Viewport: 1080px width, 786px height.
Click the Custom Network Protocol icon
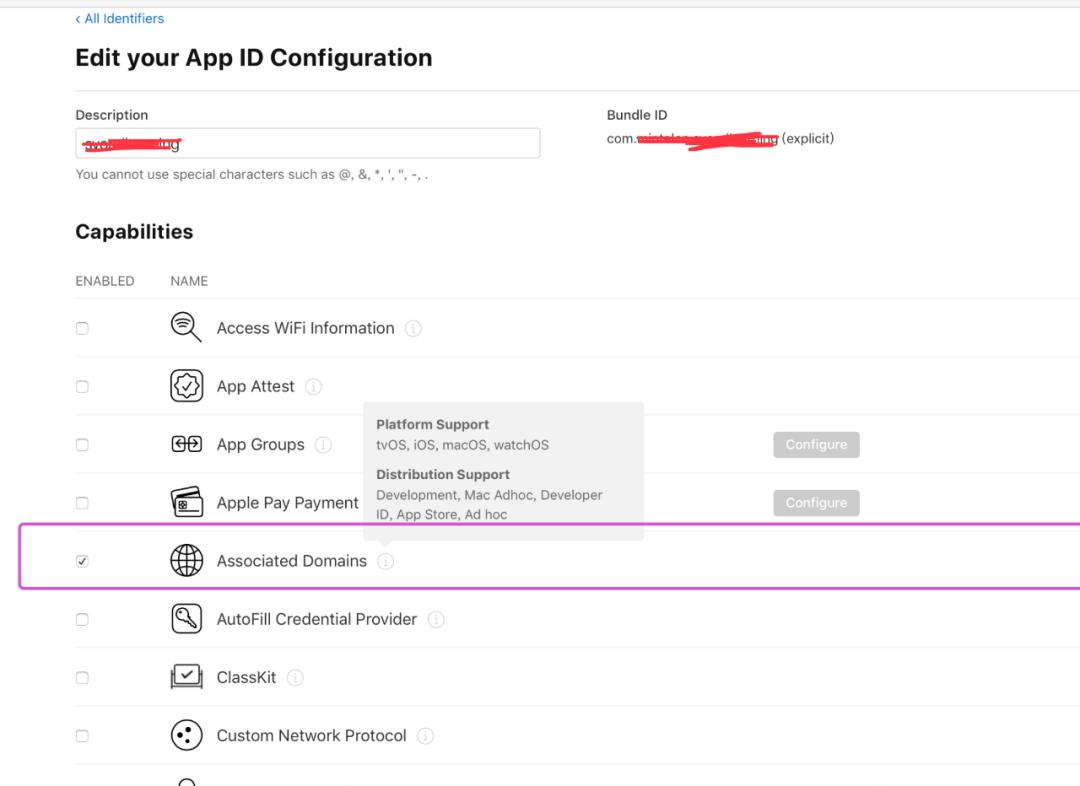[186, 736]
